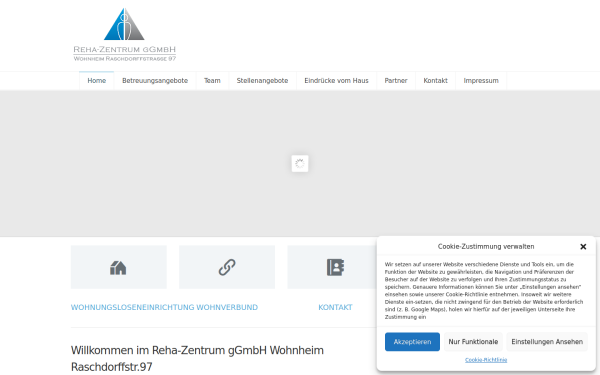Click the loading spinner in the slider
Screen dimensions: 600x375
pos(300,164)
